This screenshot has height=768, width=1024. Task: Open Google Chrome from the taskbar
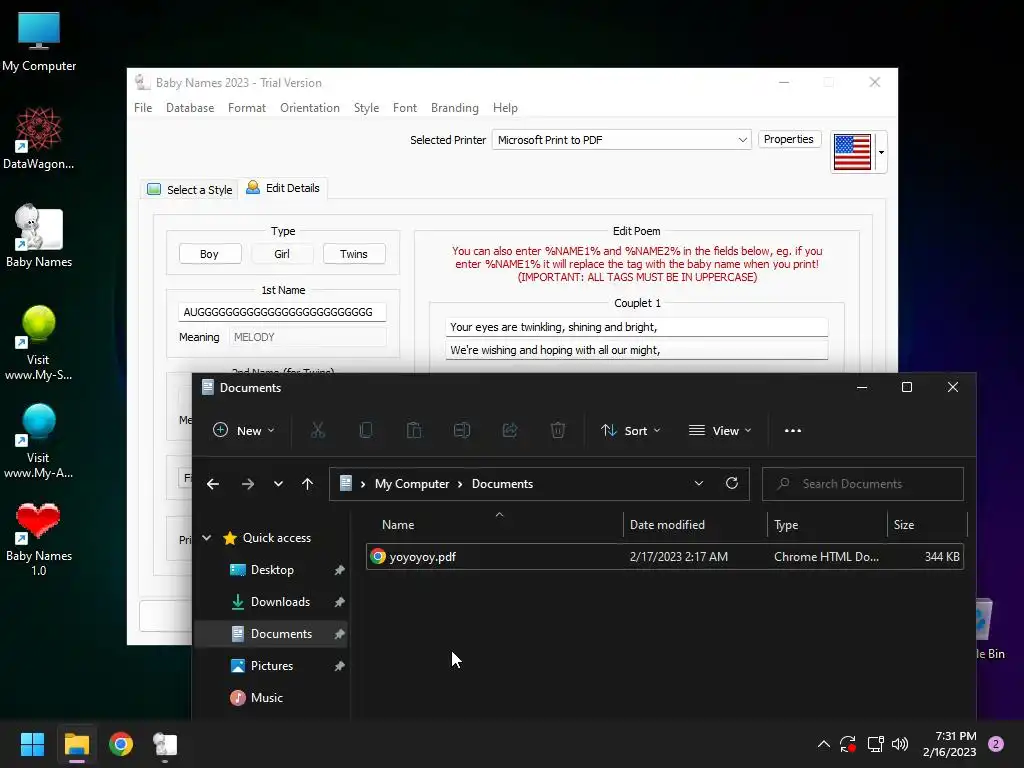coord(121,744)
